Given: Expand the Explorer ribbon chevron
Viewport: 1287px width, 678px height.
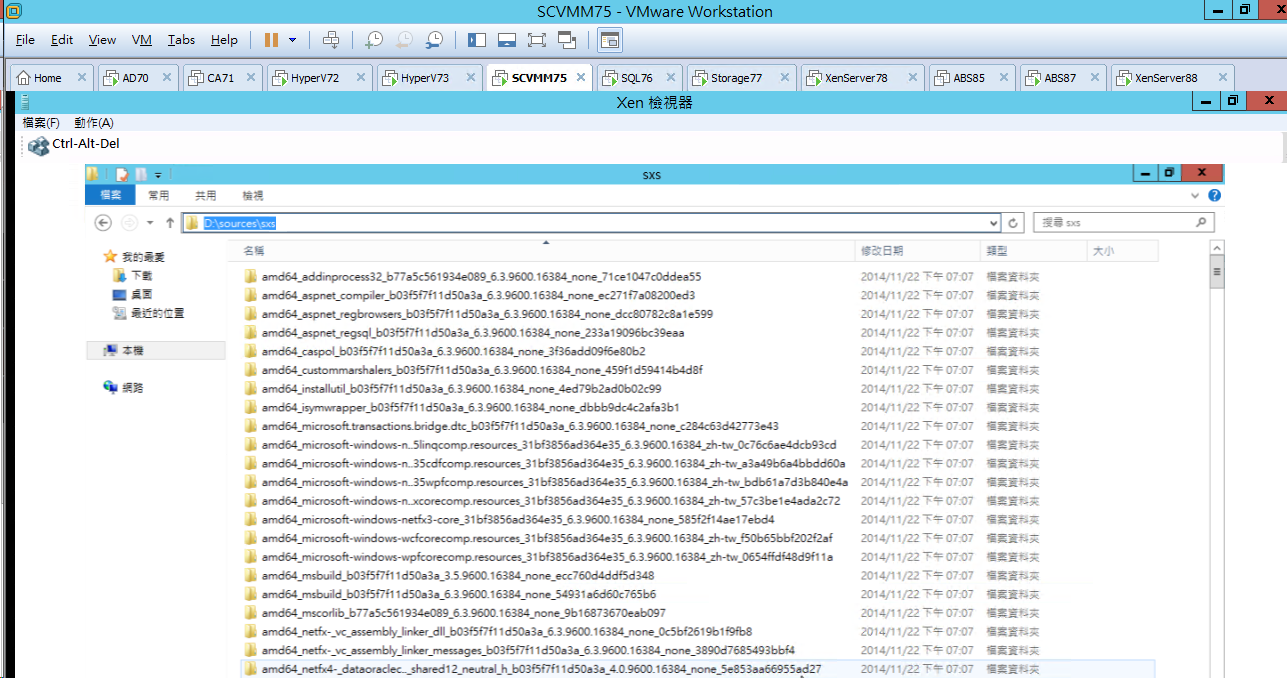Looking at the screenshot, I should pyautogui.click(x=1196, y=196).
